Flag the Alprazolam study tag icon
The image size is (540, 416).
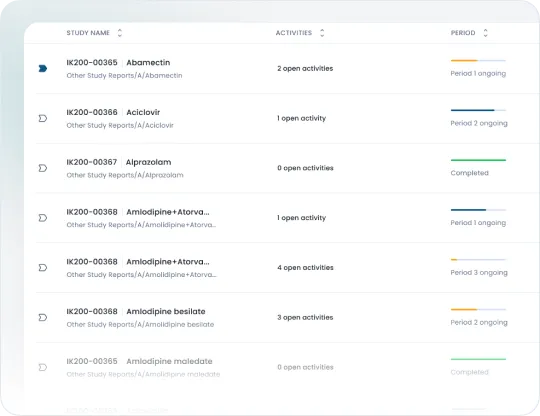click(43, 168)
